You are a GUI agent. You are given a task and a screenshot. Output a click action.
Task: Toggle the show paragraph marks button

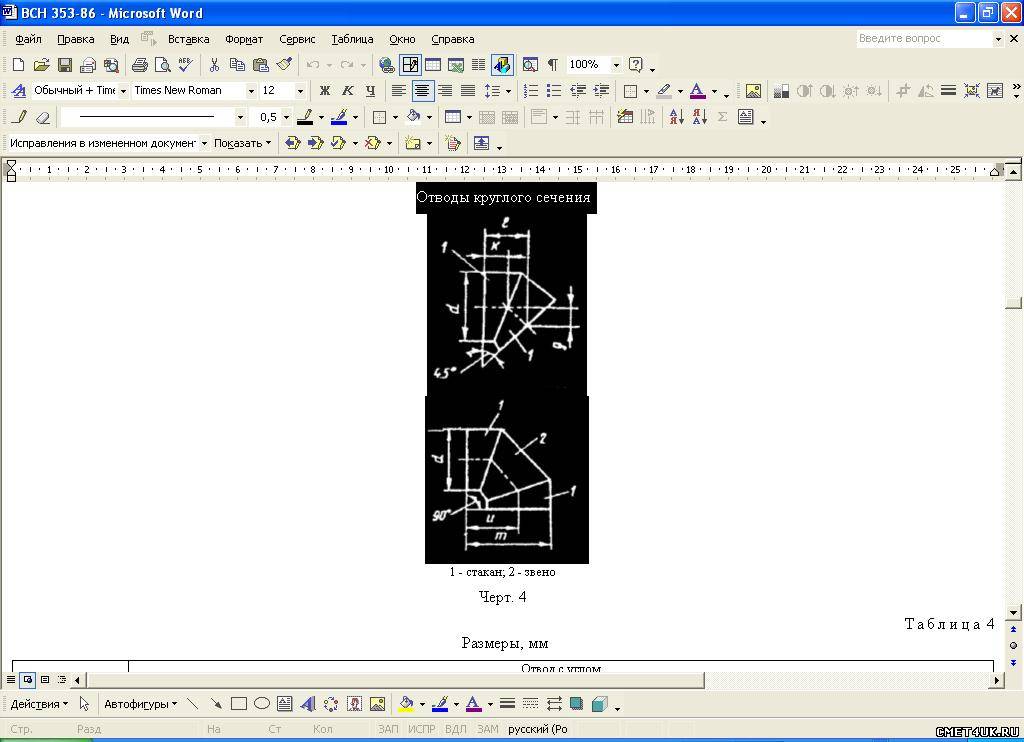[552, 65]
